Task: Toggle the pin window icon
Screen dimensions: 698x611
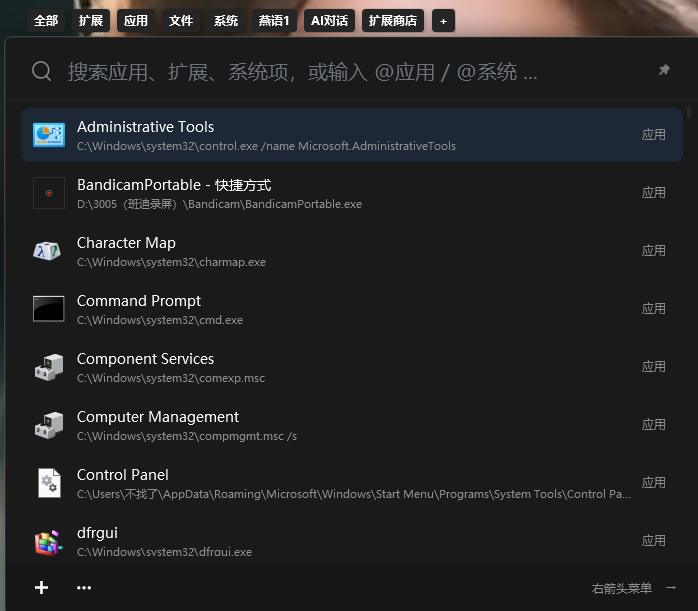Action: (x=664, y=70)
